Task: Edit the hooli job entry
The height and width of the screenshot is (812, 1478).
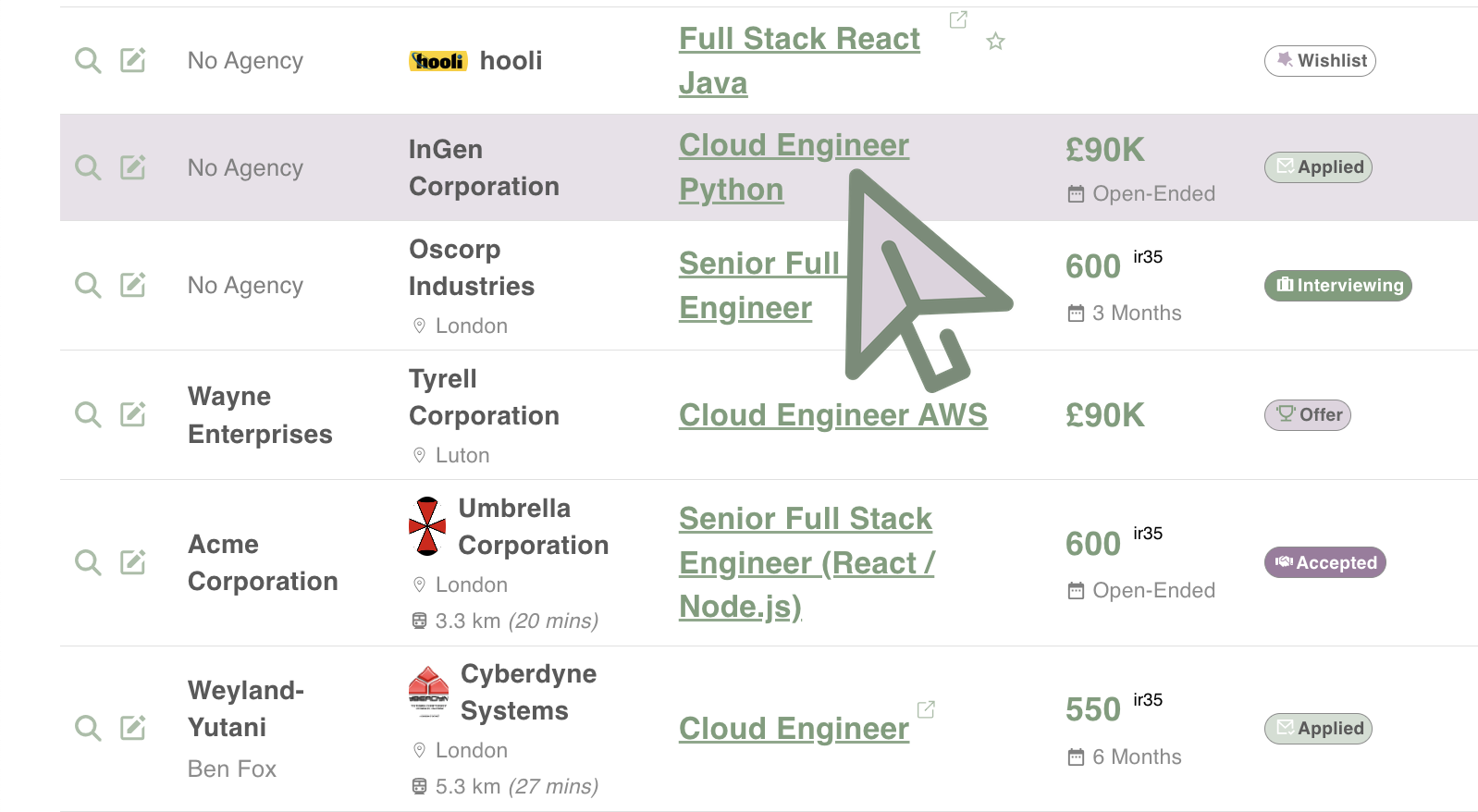Action: click(133, 61)
